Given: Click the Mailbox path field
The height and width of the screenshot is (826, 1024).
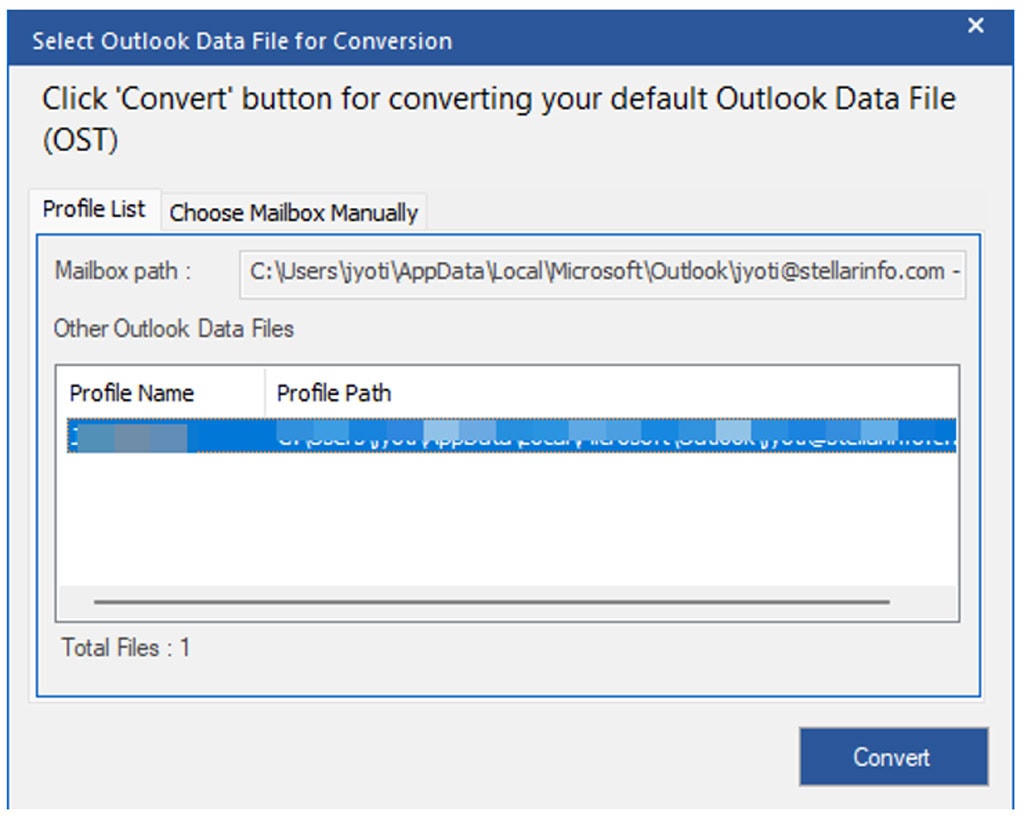Looking at the screenshot, I should pos(602,274).
